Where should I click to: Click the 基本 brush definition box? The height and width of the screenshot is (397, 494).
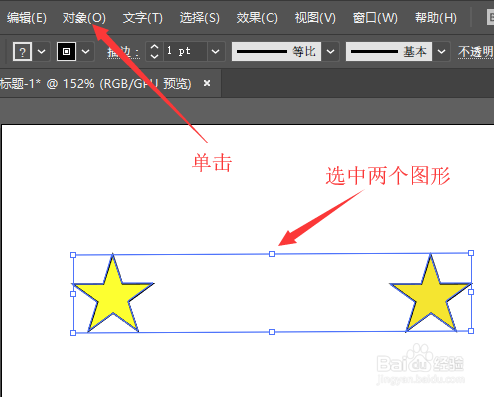[389, 51]
